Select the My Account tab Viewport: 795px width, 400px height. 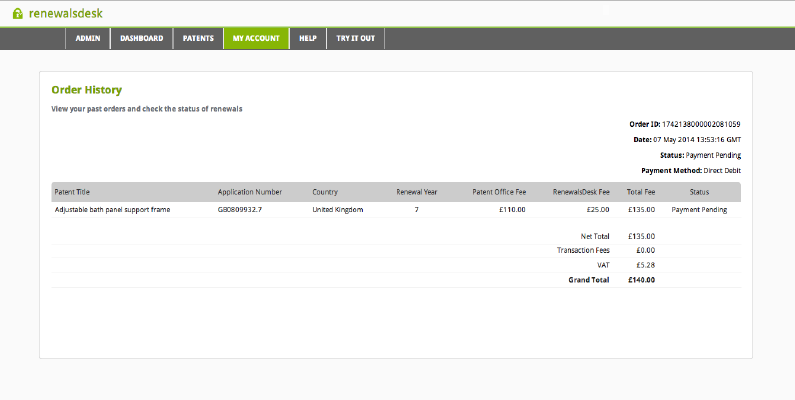[x=256, y=38]
